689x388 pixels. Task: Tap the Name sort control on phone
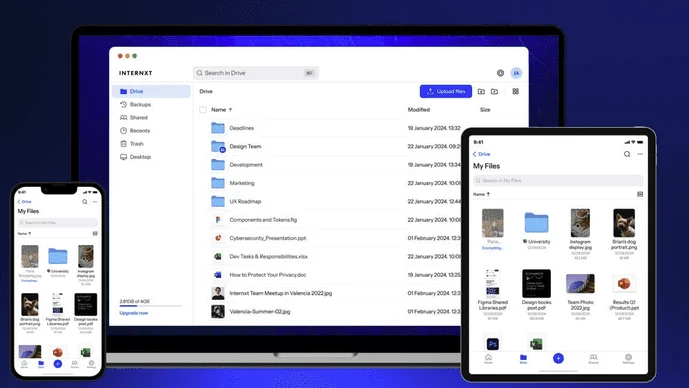tap(24, 233)
